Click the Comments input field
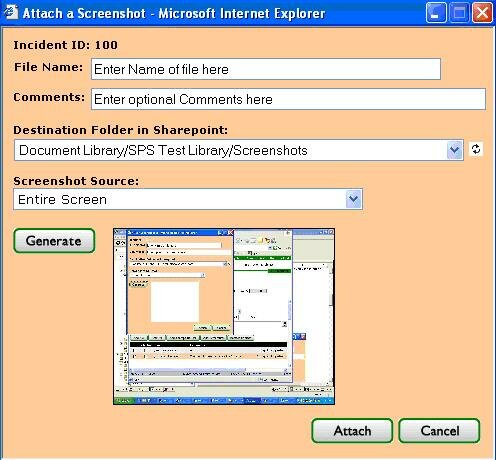This screenshot has height=460, width=496. pyautogui.click(x=288, y=99)
